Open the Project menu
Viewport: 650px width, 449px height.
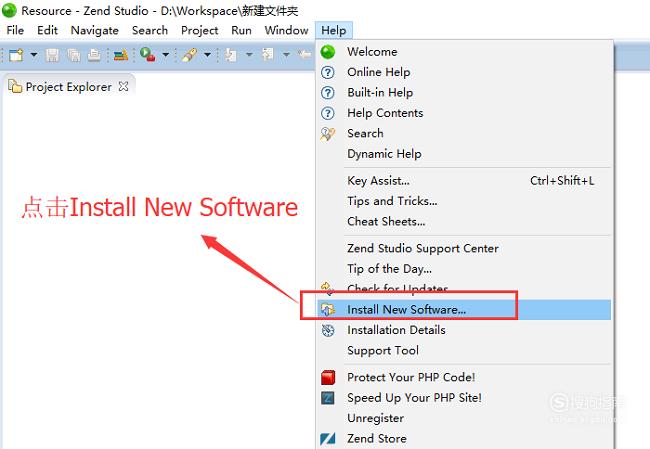[199, 30]
